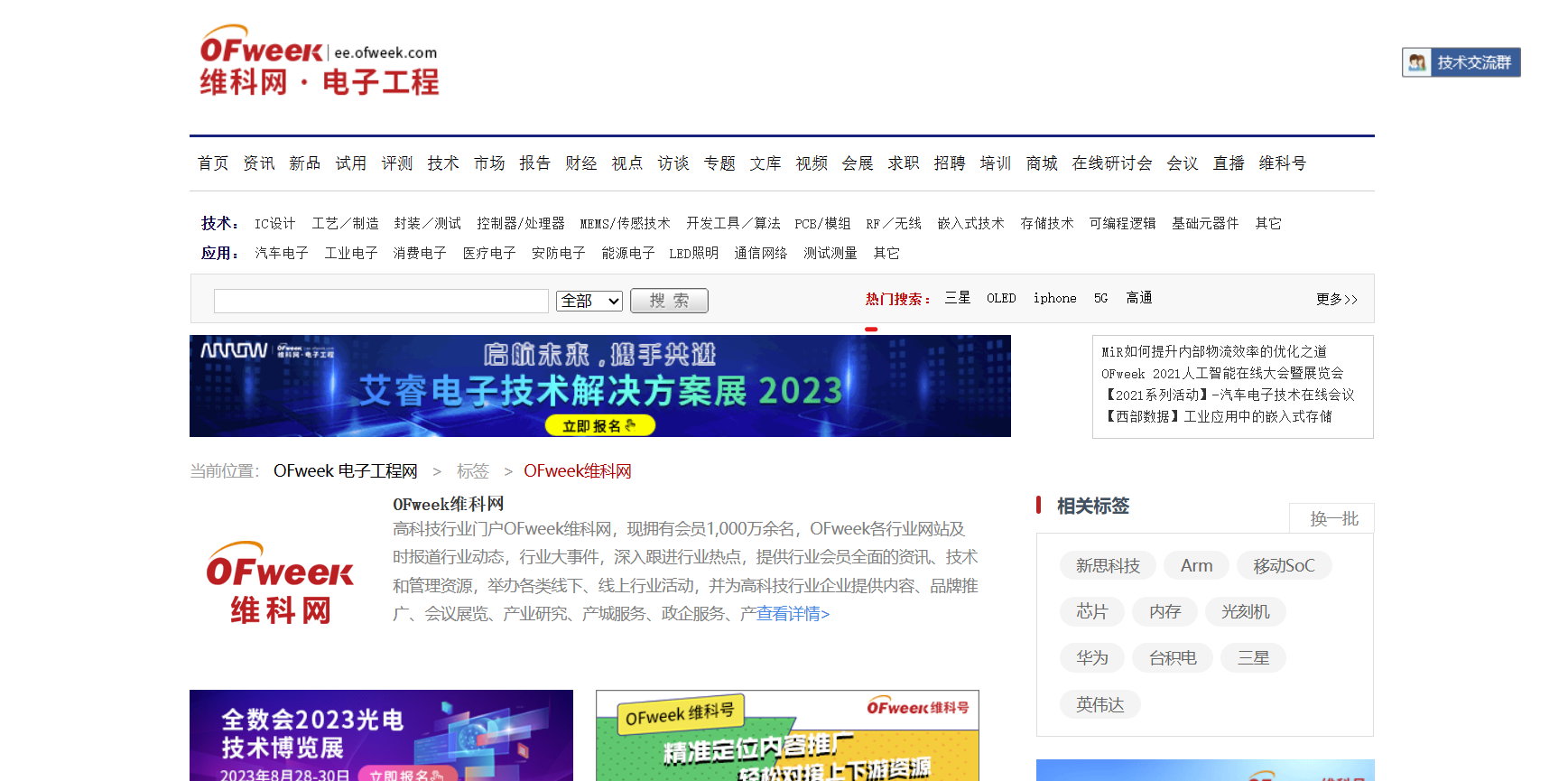This screenshot has width=1568, height=781.
Task: Open the 工业电子 application link
Action: click(351, 254)
